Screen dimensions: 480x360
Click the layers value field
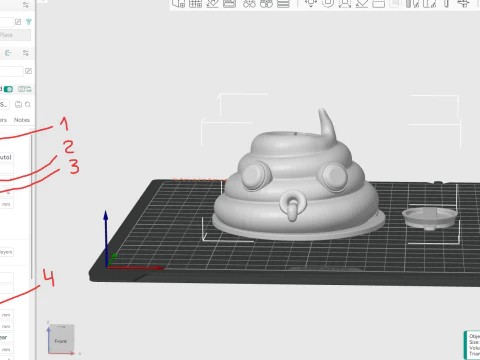pos(7,252)
